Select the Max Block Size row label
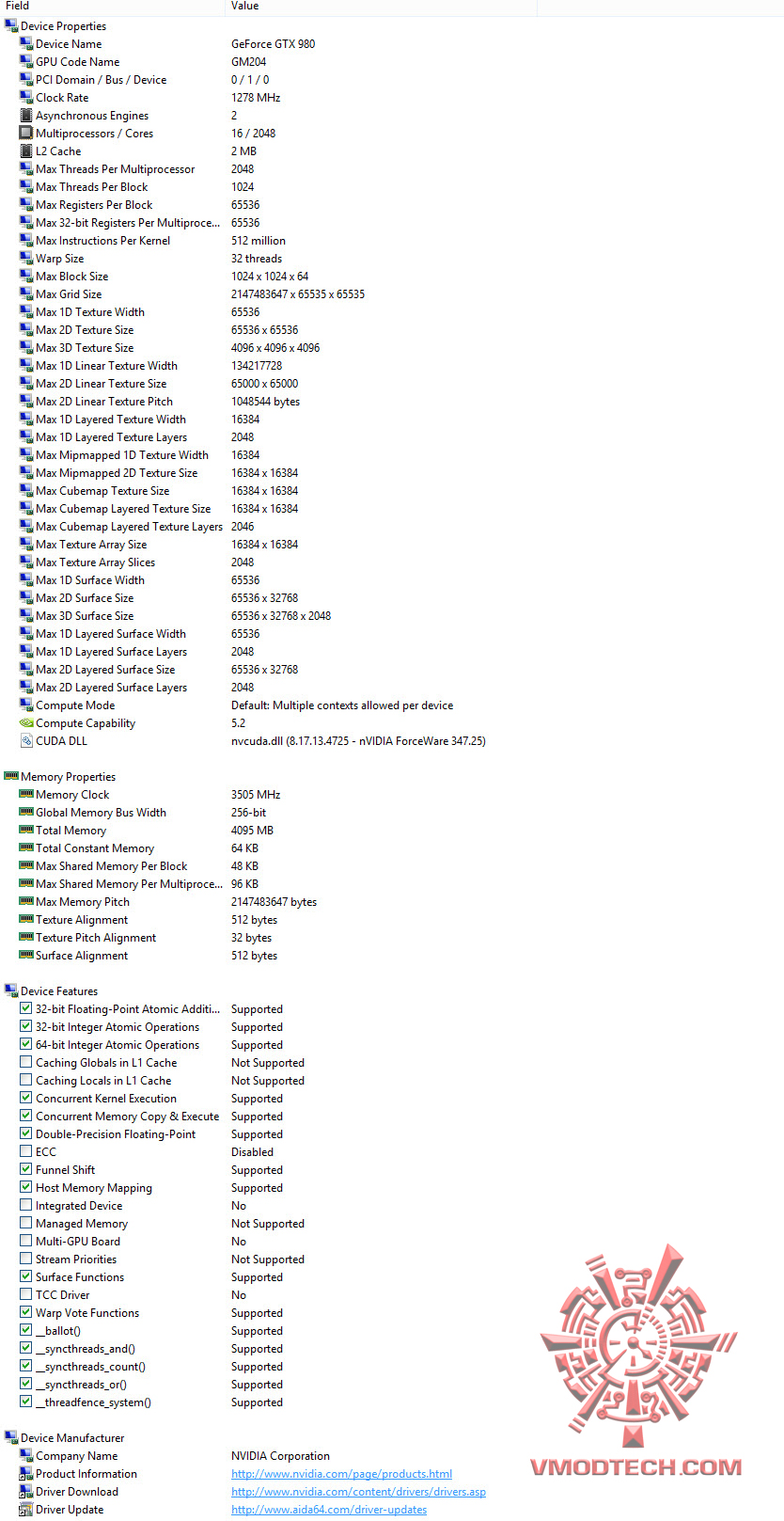 click(71, 277)
